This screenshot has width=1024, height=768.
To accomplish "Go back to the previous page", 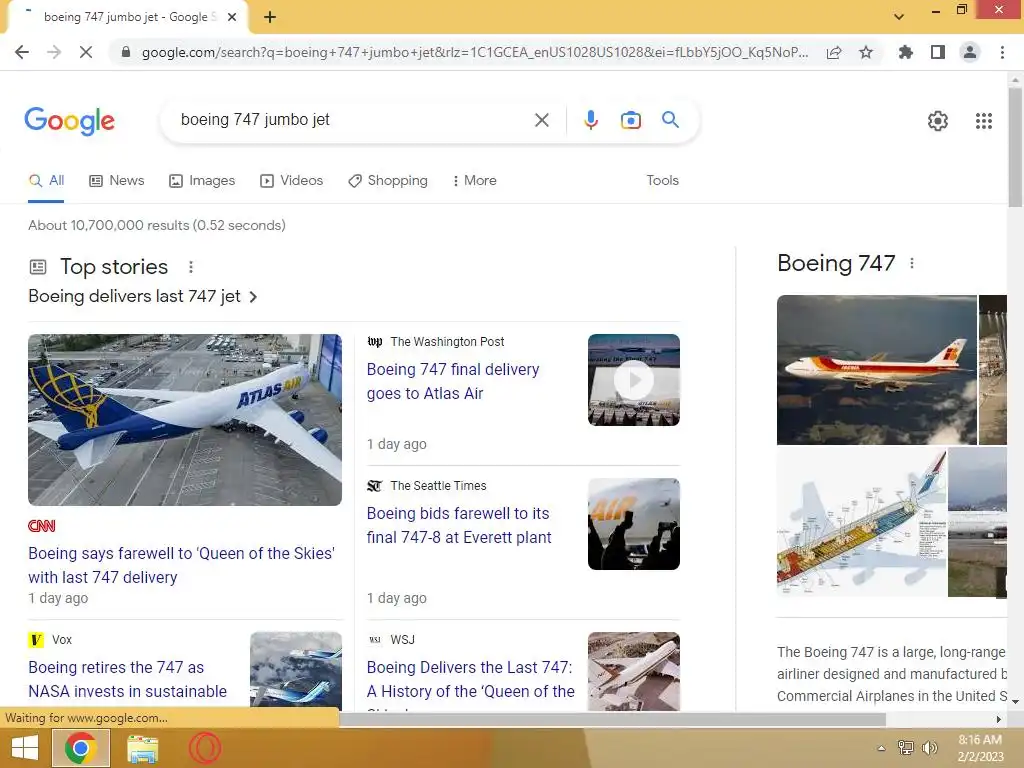I will [22, 52].
